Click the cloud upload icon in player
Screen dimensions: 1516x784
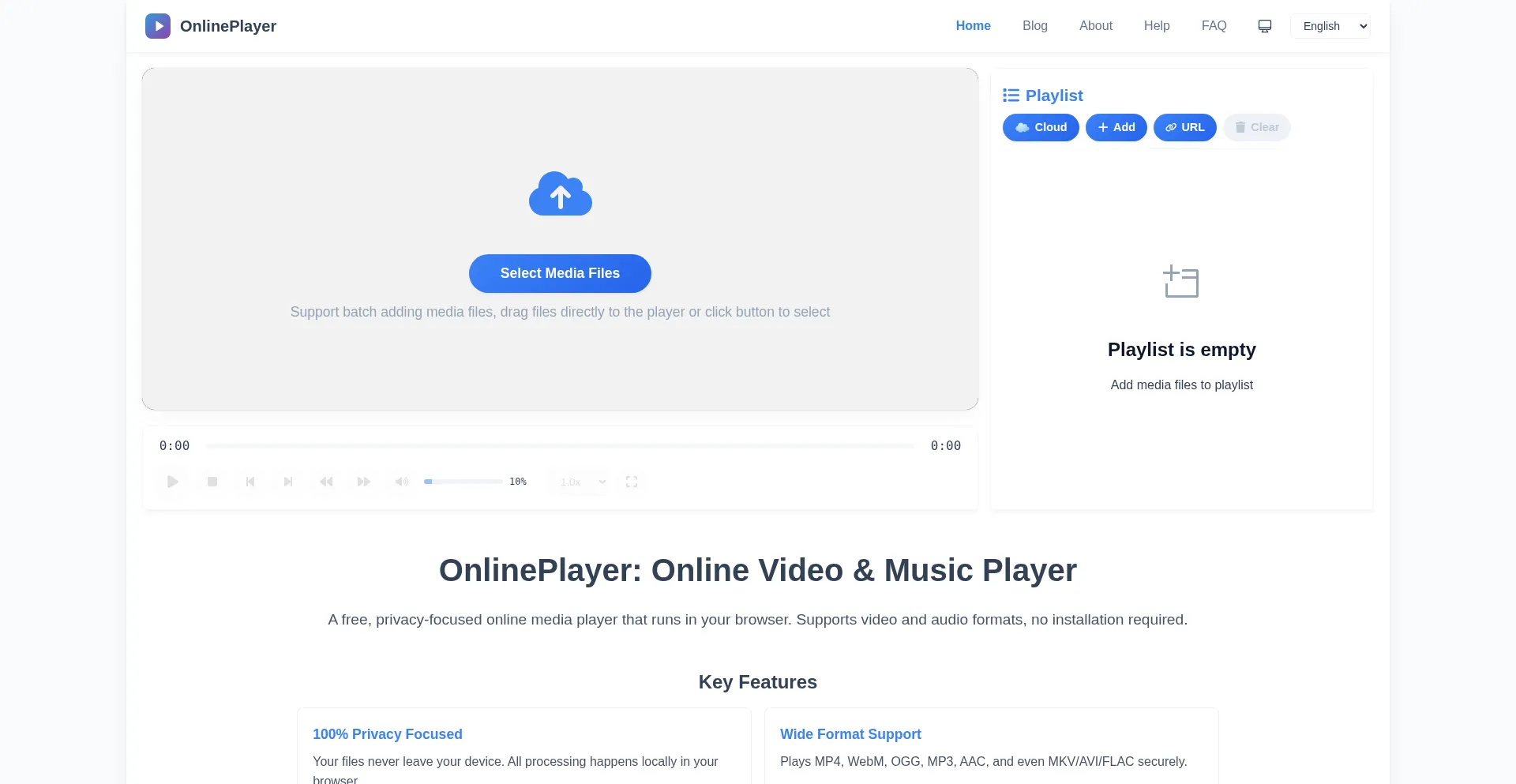point(561,193)
